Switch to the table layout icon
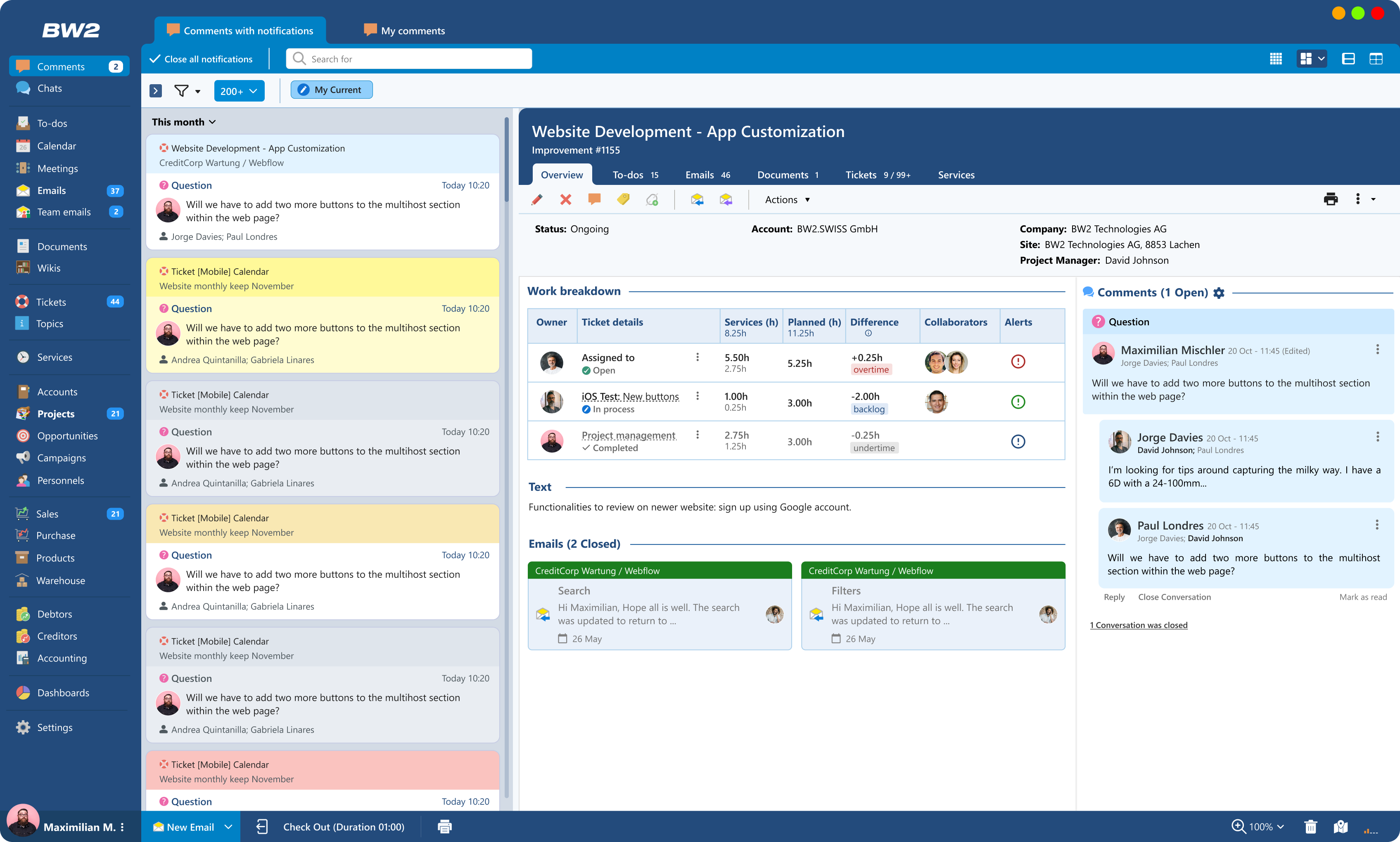The image size is (1400, 842). [1376, 59]
